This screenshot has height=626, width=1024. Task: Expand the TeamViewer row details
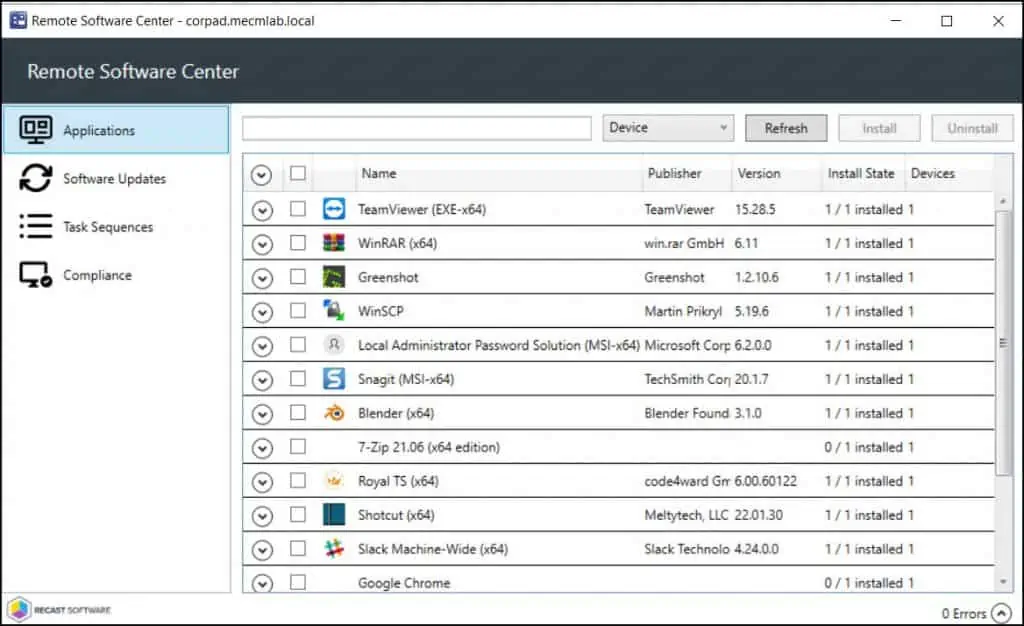[x=262, y=210]
